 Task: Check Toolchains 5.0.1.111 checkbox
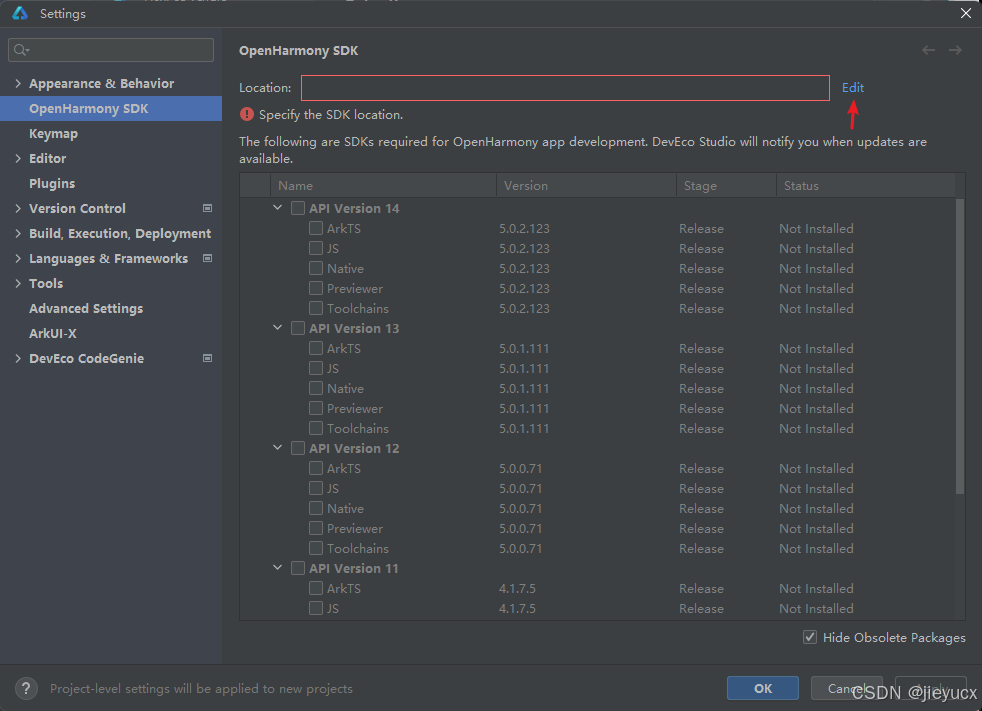pyautogui.click(x=316, y=428)
